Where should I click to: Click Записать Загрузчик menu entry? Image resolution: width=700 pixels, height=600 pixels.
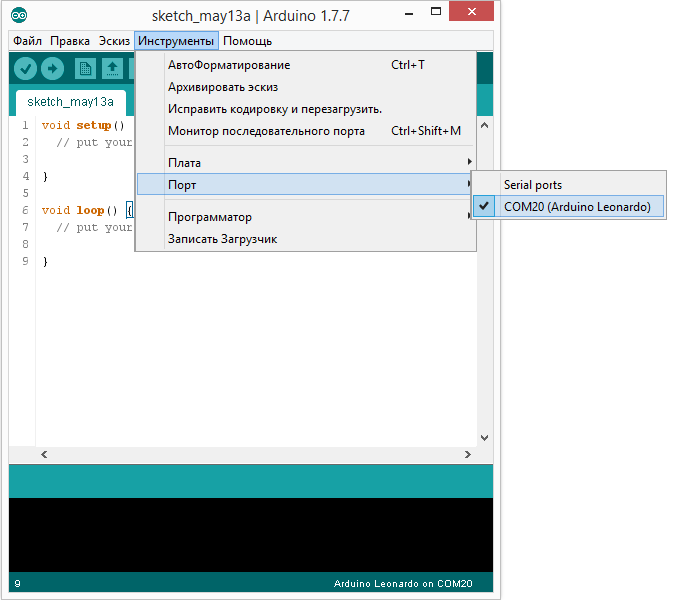tap(222, 239)
